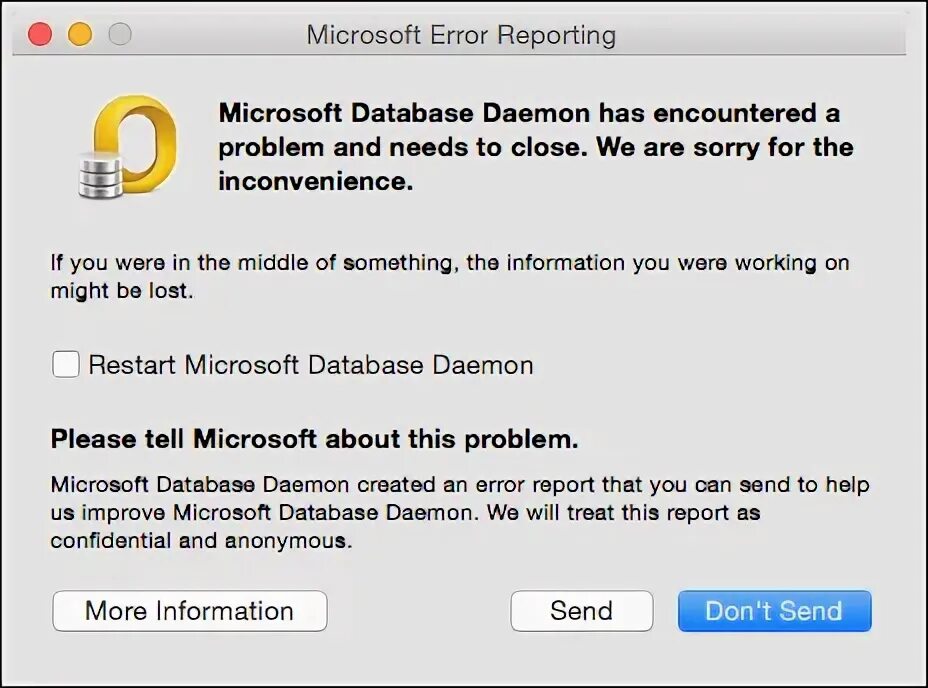Click 'We are sorry for the inconvenience' text

tap(724, 148)
